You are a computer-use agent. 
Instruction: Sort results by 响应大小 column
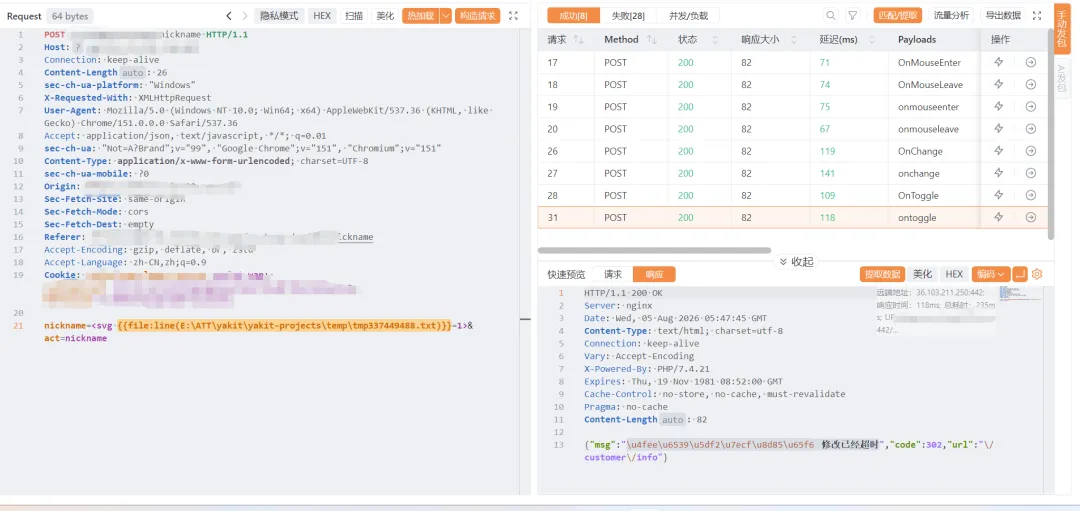(794, 40)
